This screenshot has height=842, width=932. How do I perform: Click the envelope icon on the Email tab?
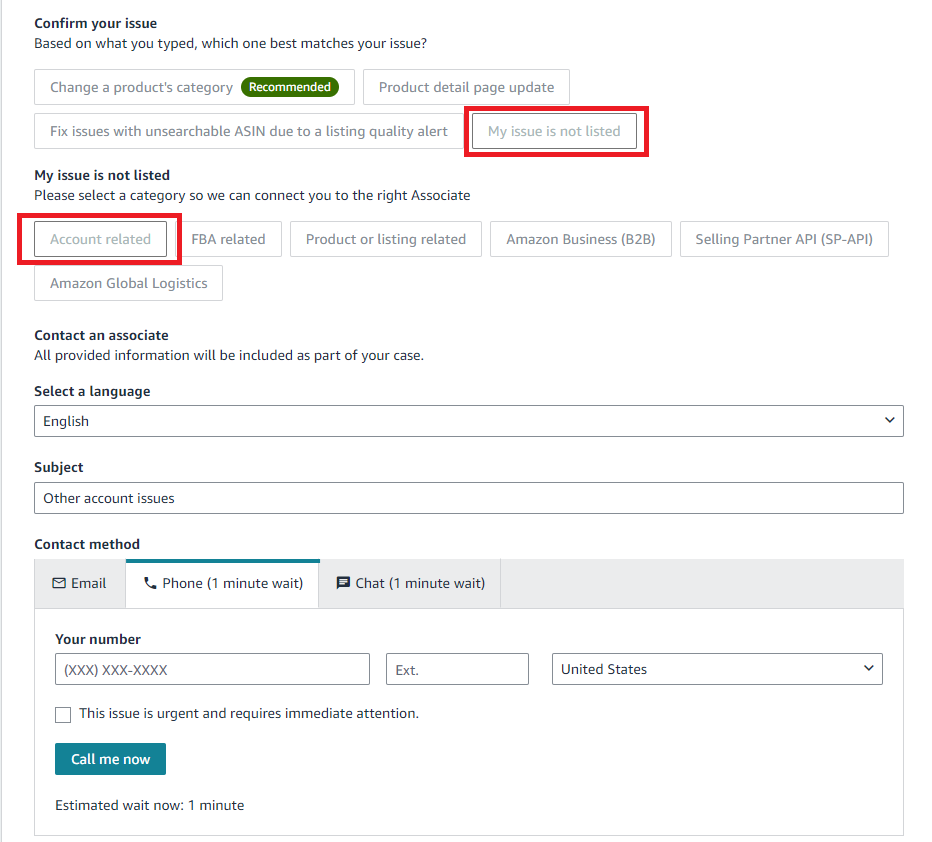click(x=58, y=582)
